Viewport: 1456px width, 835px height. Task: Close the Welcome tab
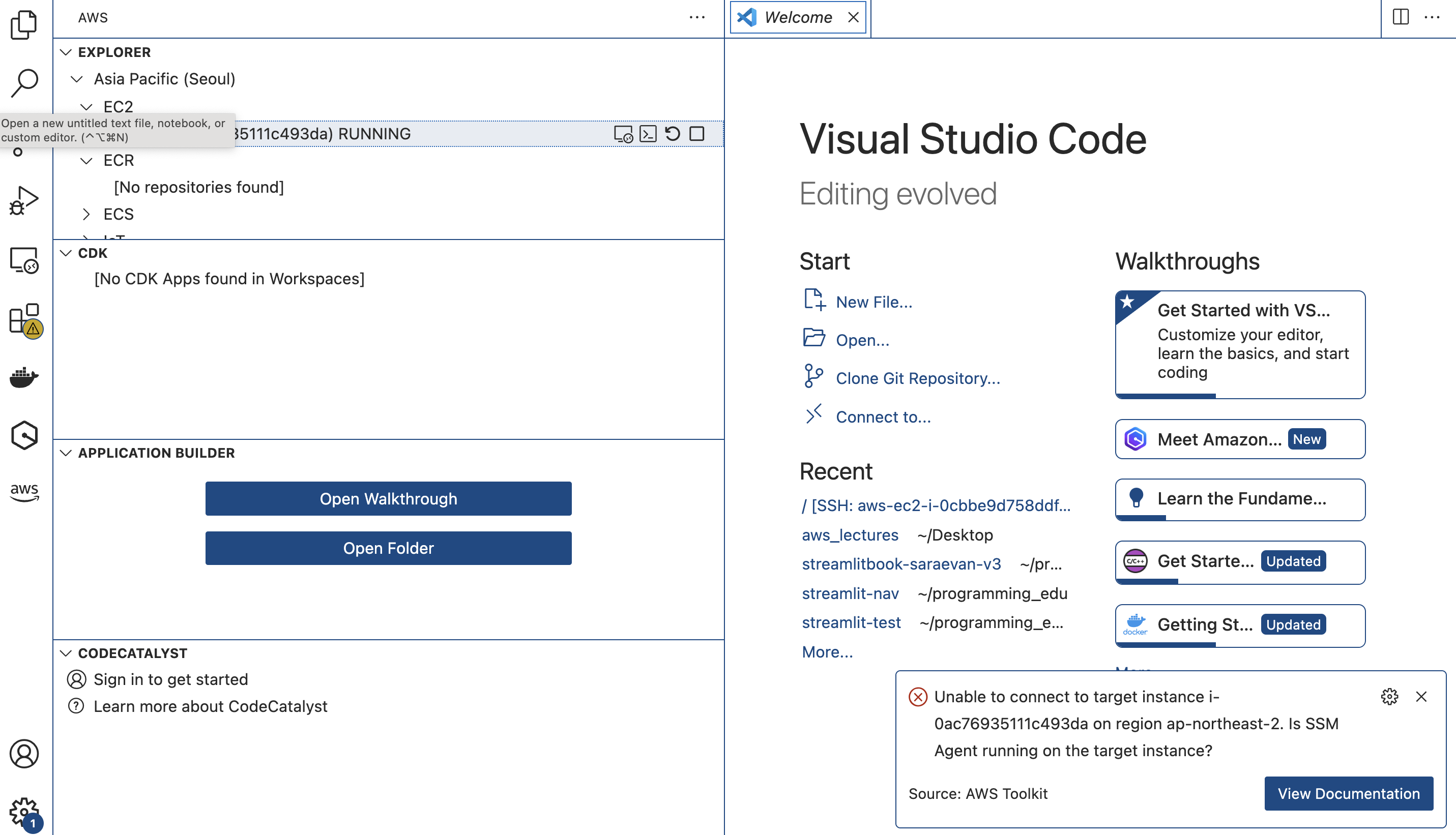coord(853,17)
